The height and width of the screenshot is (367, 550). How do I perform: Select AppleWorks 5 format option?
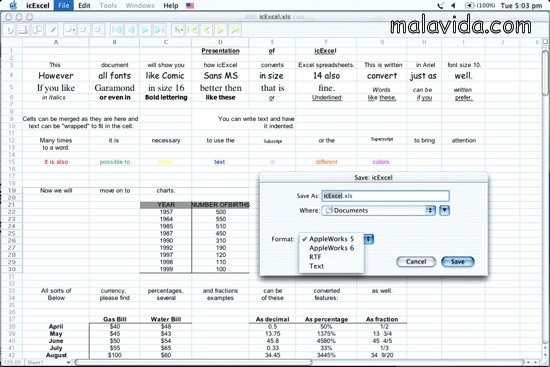pyautogui.click(x=331, y=239)
